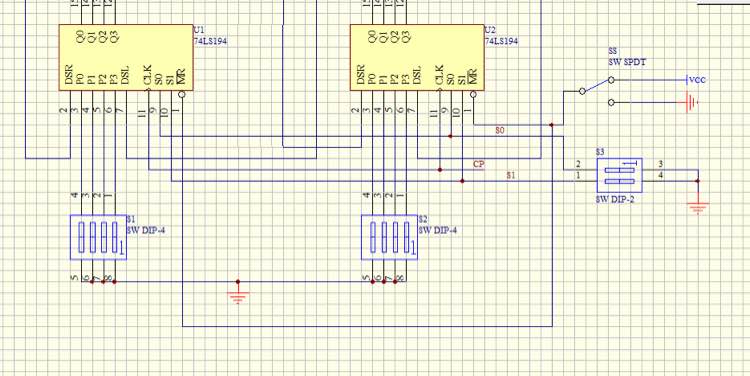The height and width of the screenshot is (376, 750).
Task: Select the S3 SW DIP-2 switch symbol
Action: (619, 175)
